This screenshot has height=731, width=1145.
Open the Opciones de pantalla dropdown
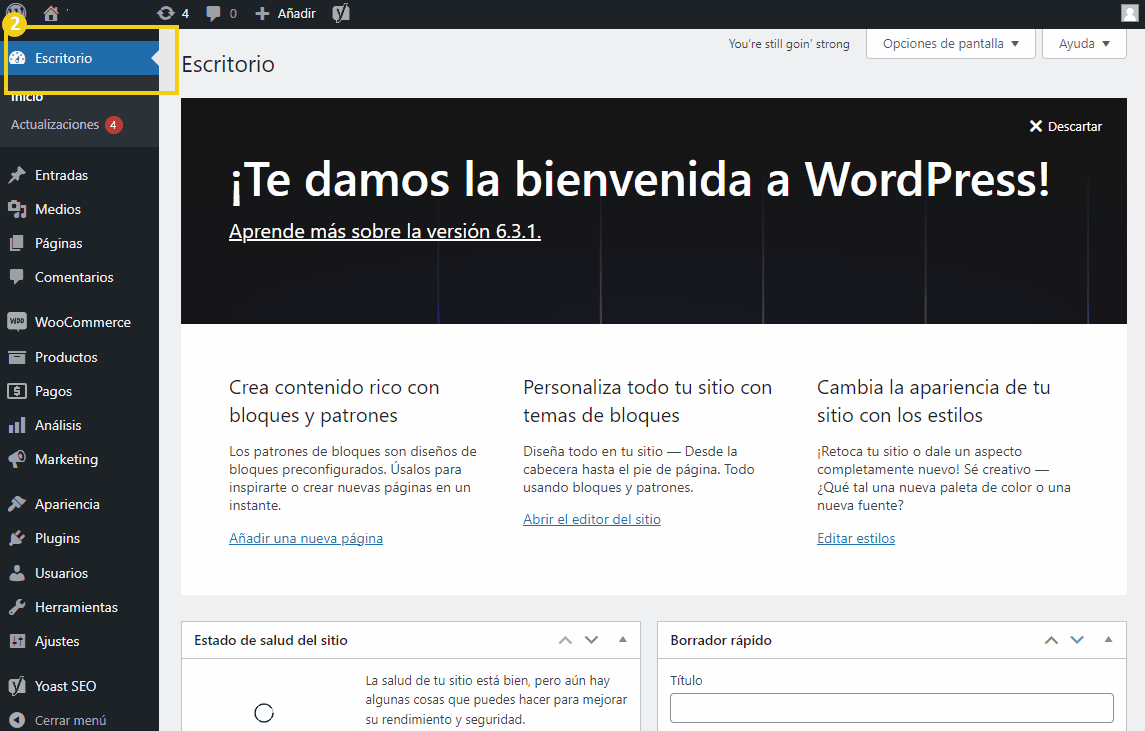951,44
